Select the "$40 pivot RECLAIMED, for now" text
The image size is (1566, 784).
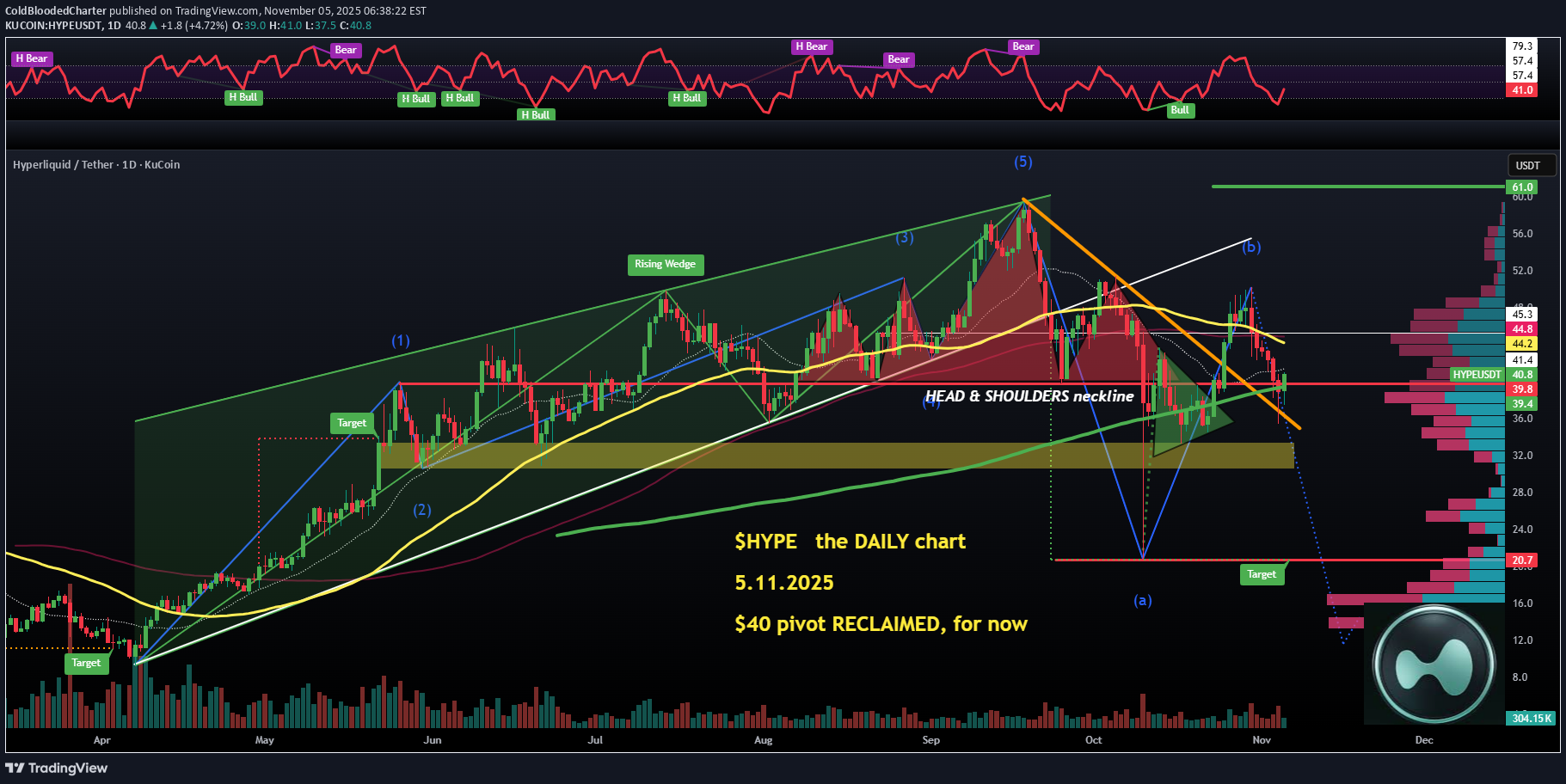[881, 624]
